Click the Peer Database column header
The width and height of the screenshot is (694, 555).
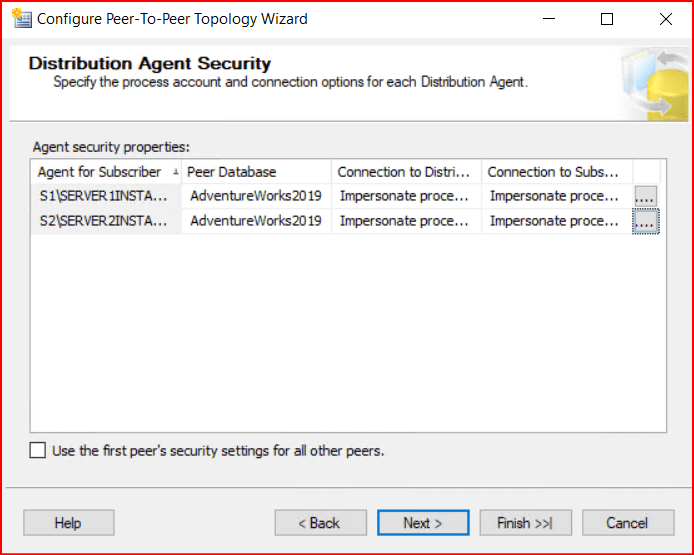(256, 172)
